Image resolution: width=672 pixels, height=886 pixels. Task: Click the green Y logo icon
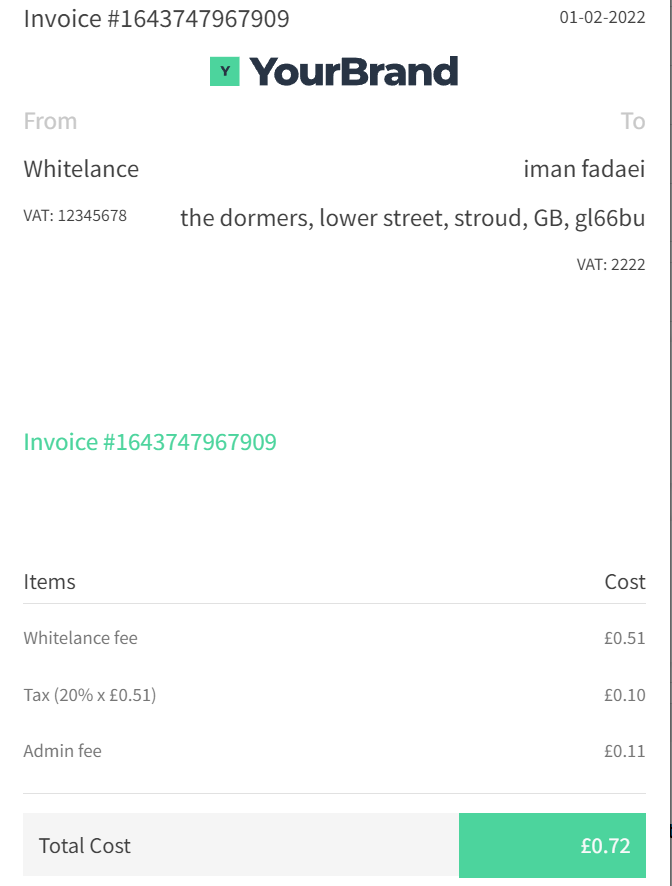pyautogui.click(x=224, y=71)
